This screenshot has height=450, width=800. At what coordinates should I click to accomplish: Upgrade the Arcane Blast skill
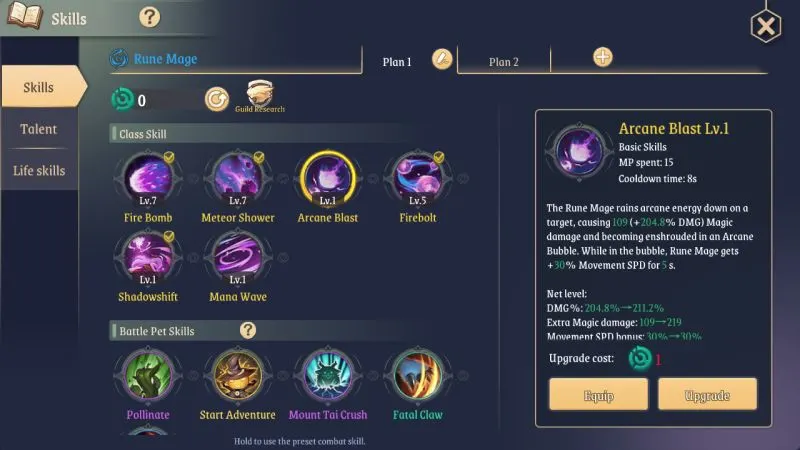pos(707,394)
